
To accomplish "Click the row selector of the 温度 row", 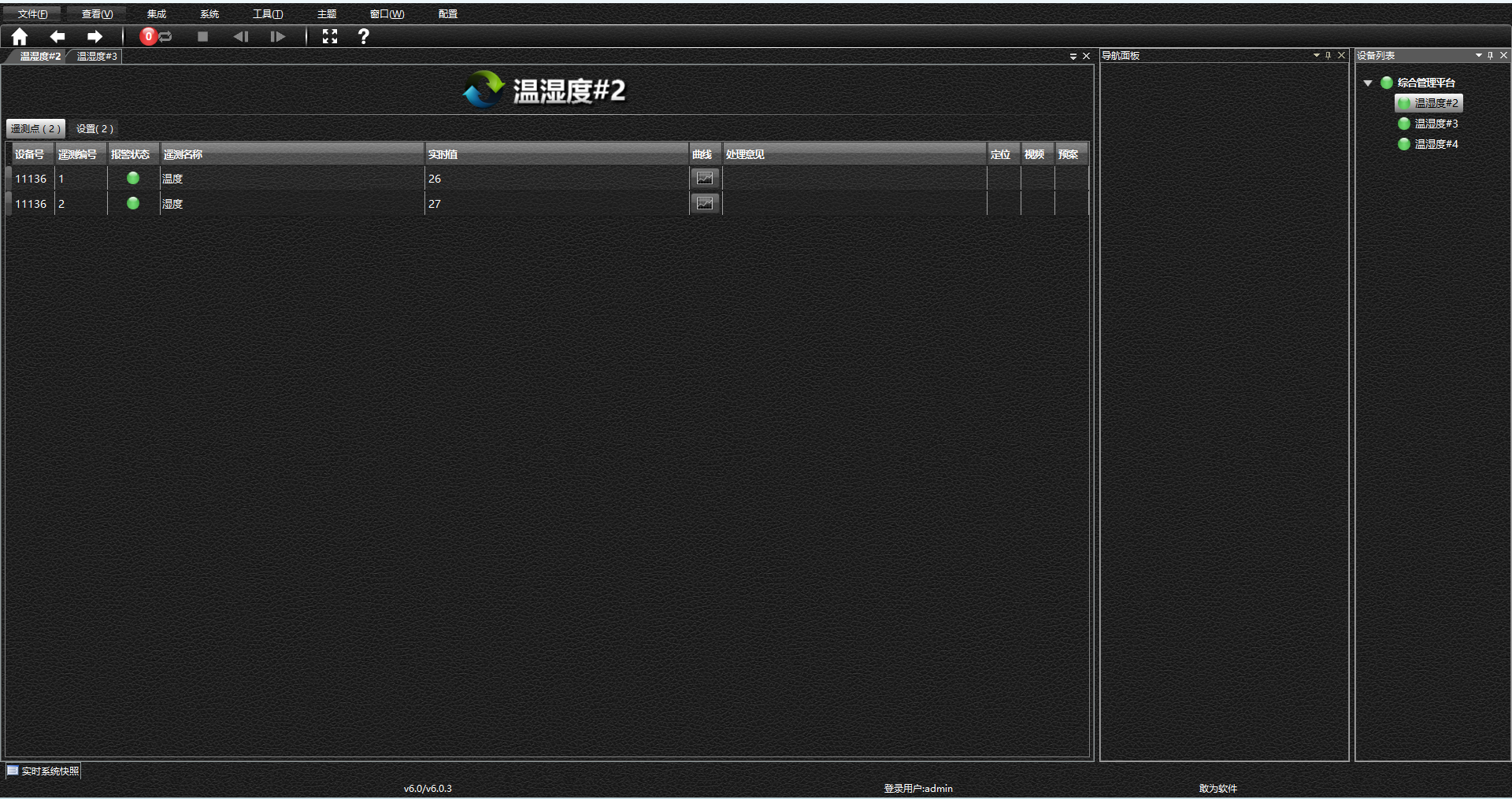I will tap(9, 179).
